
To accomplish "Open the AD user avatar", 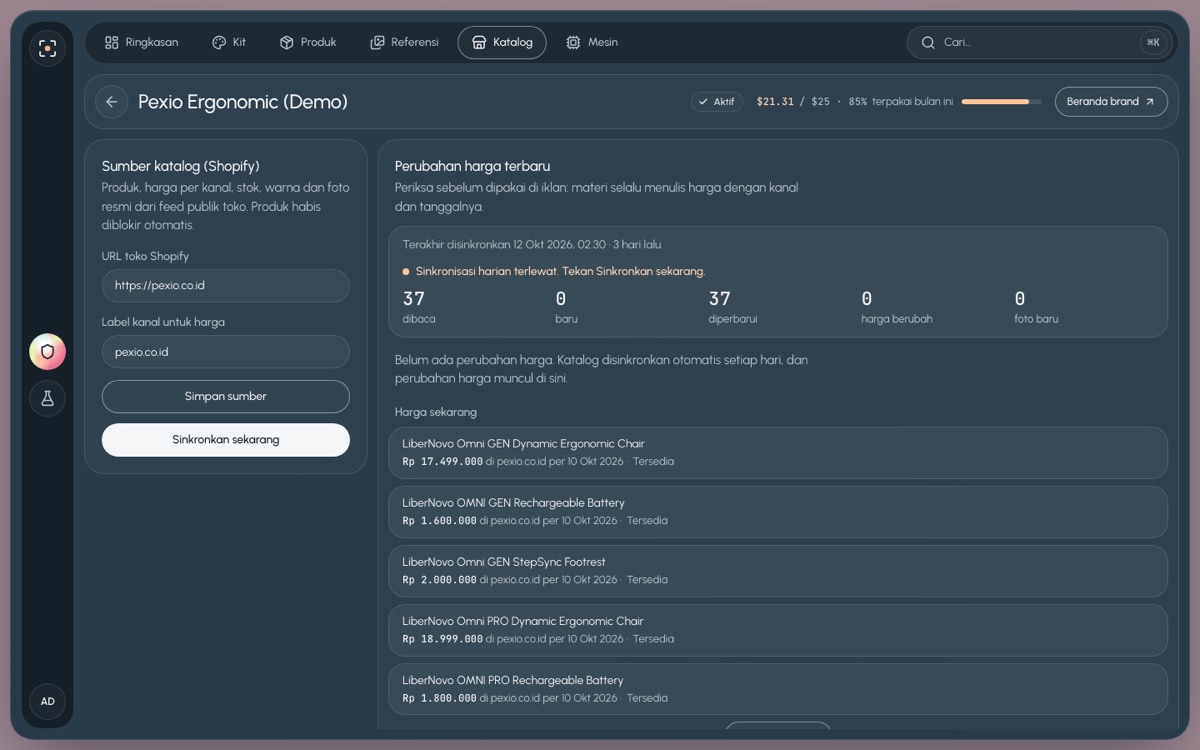I will pos(47,702).
